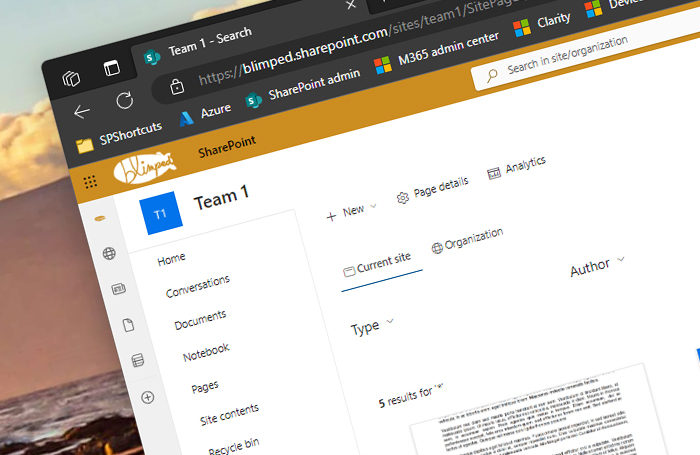This screenshot has height=455, width=700.
Task: Open the M365 admin center bookmark
Action: 436,54
